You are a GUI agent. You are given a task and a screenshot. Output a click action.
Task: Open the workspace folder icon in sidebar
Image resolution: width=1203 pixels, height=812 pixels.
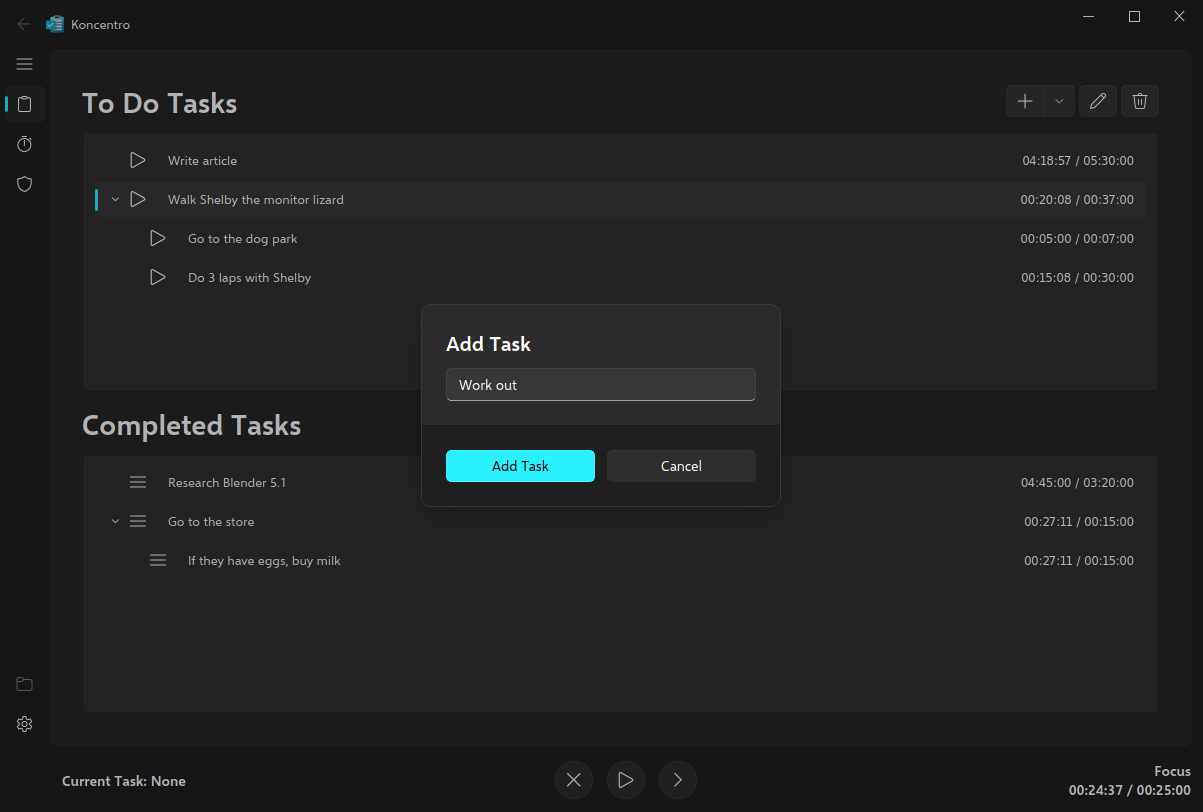click(25, 684)
